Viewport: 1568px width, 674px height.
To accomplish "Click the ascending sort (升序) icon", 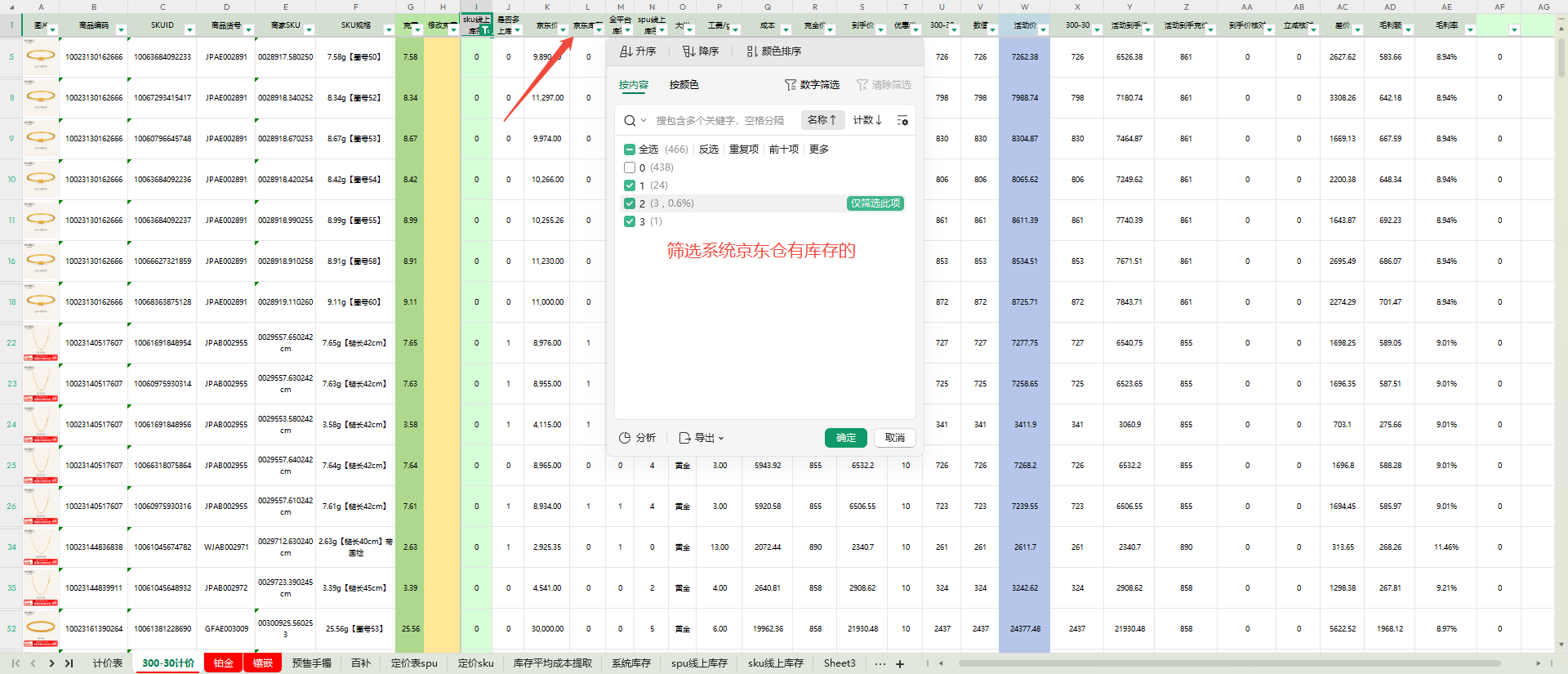I will (626, 51).
